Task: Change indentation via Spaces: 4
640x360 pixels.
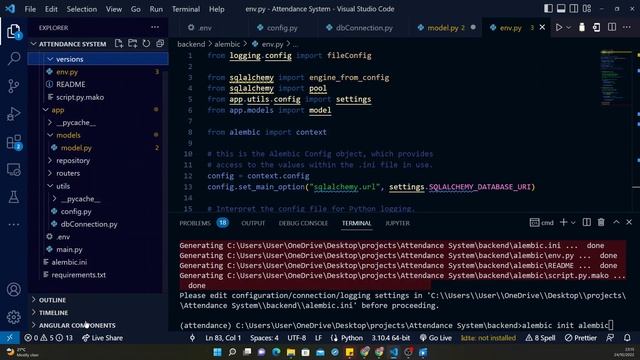Action: click(x=264, y=338)
